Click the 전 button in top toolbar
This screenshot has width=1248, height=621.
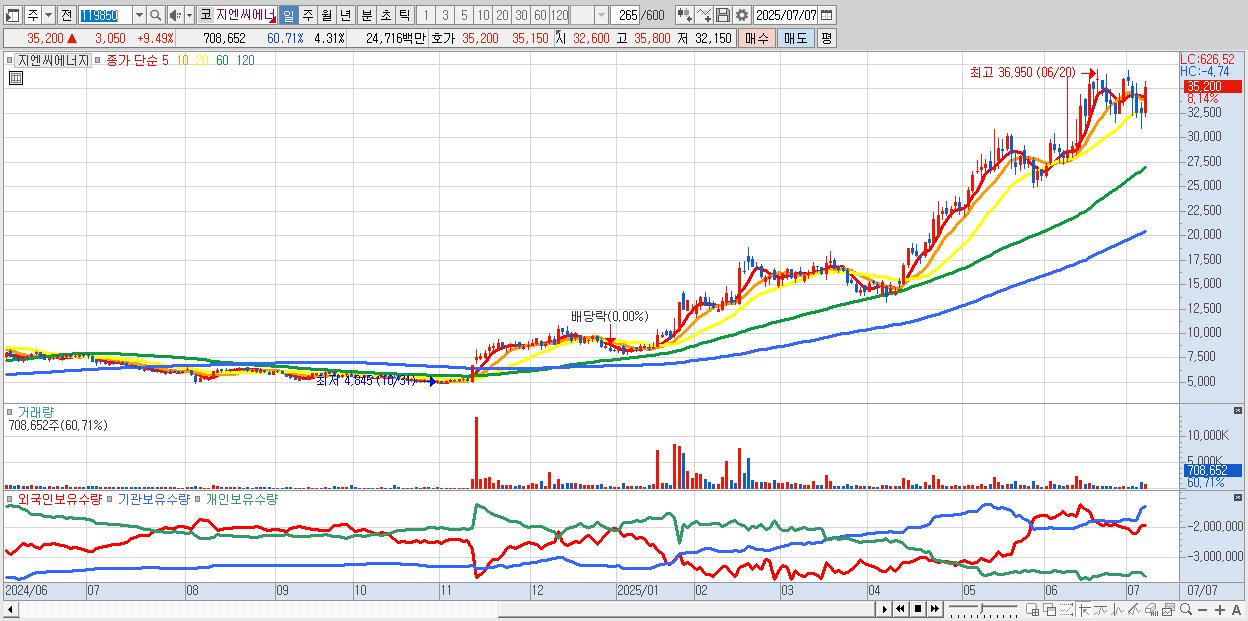pyautogui.click(x=66, y=15)
